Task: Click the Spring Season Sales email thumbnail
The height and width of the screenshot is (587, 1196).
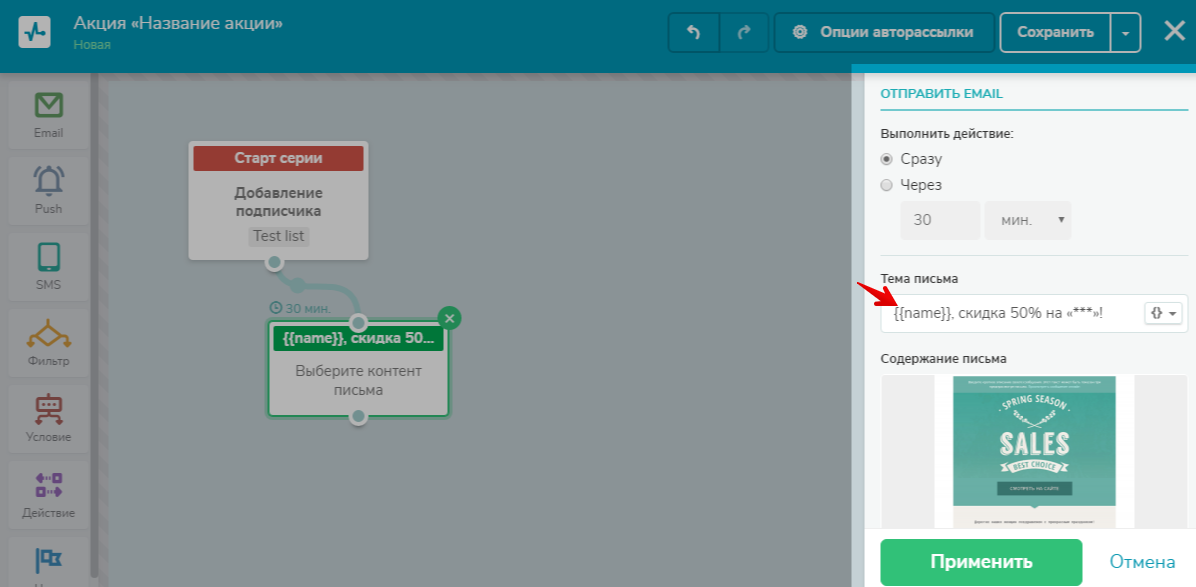Action: pyautogui.click(x=1034, y=451)
